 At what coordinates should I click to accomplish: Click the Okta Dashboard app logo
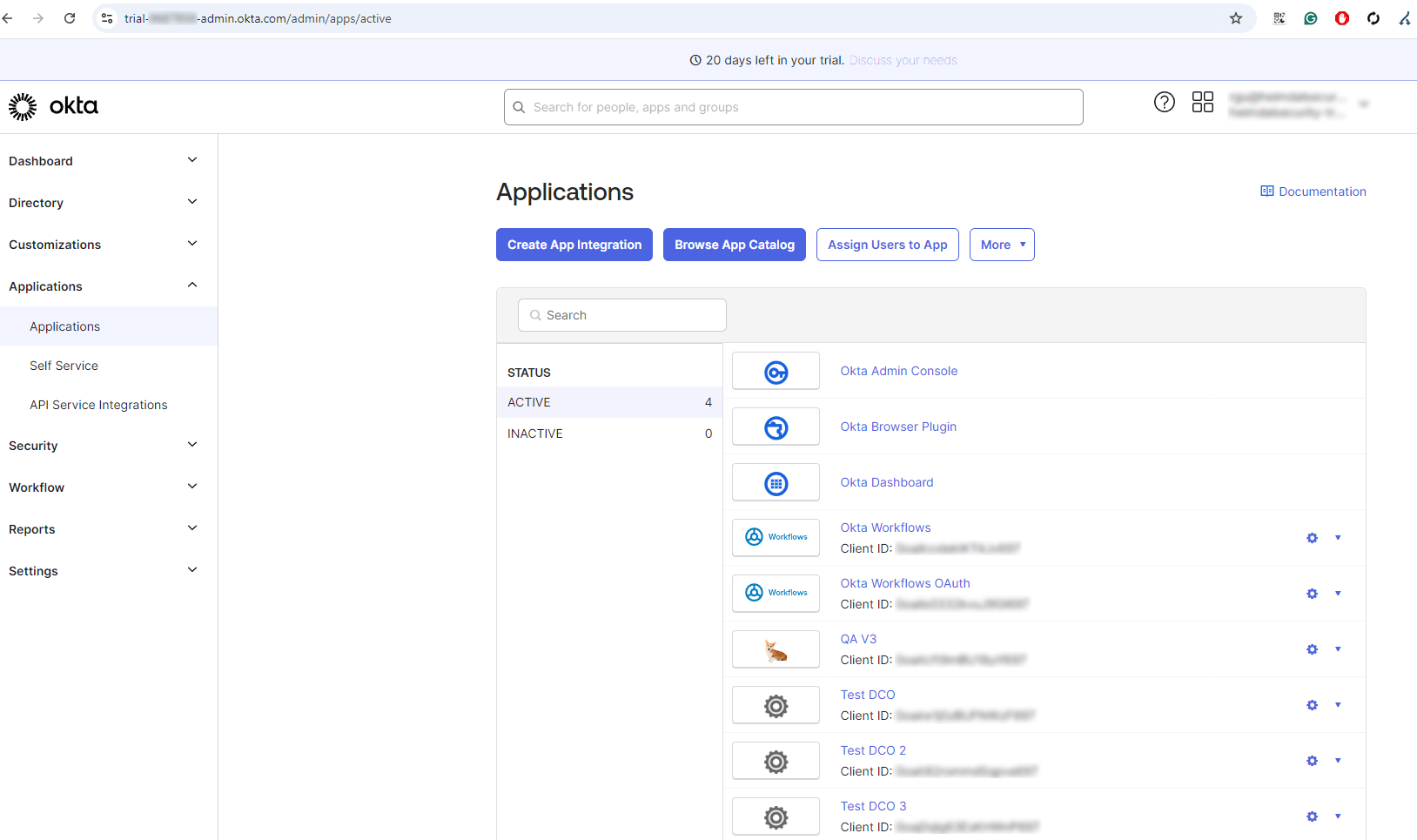coord(776,483)
